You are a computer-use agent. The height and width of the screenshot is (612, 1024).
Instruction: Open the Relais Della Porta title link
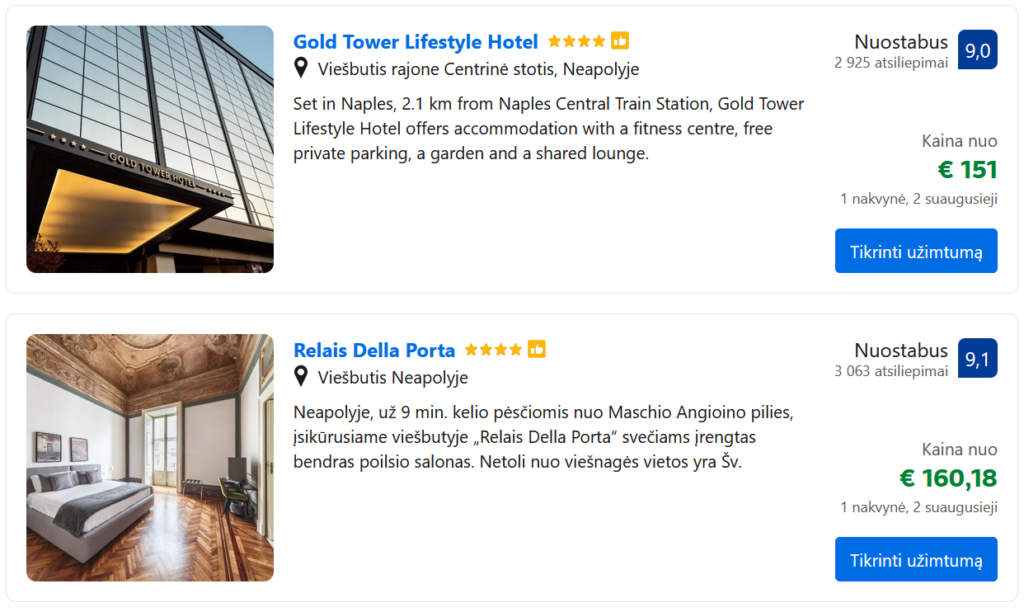click(x=374, y=350)
